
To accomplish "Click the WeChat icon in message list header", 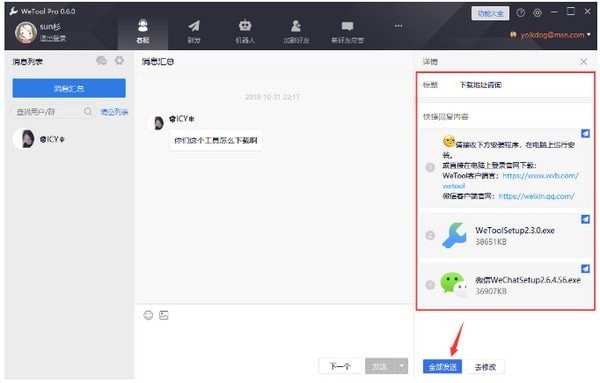I will [101, 60].
